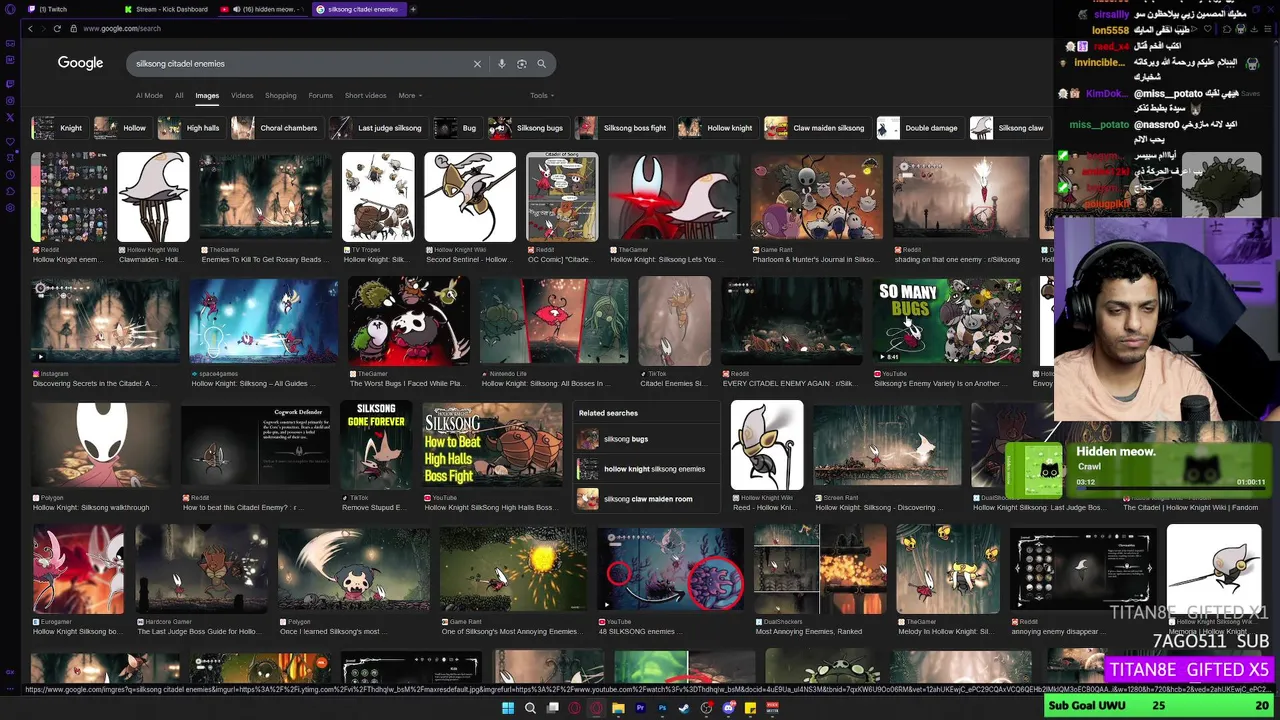Screen dimensions: 1280x720
Task: Open 48 SILKSONG enemies YouTube thumbnail
Action: point(671,569)
